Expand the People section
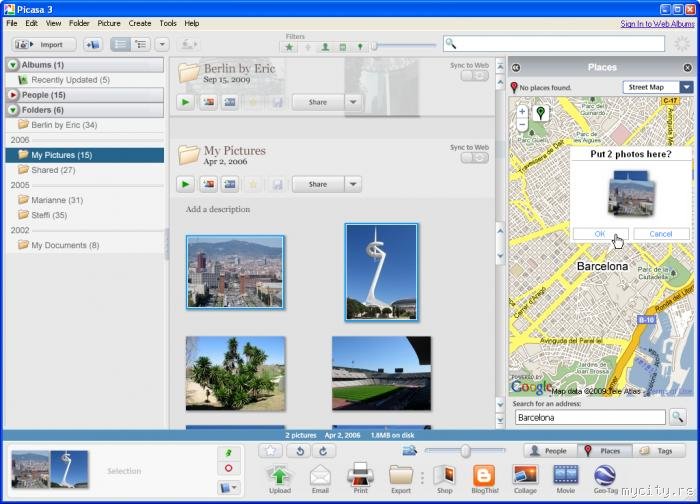Viewport: 700px width, 504px height. tap(12, 95)
